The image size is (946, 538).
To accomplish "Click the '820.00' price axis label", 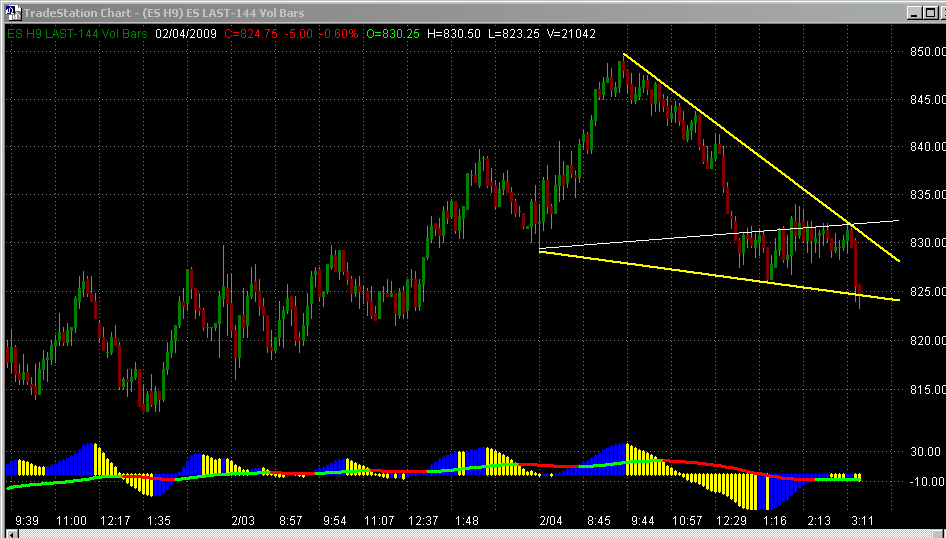I will click(x=927, y=341).
